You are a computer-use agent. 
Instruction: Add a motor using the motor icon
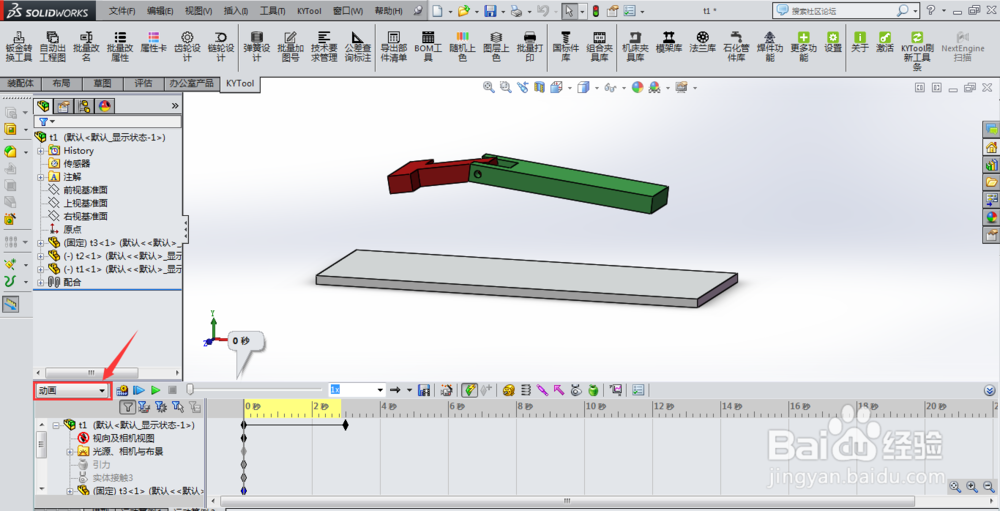coord(508,390)
